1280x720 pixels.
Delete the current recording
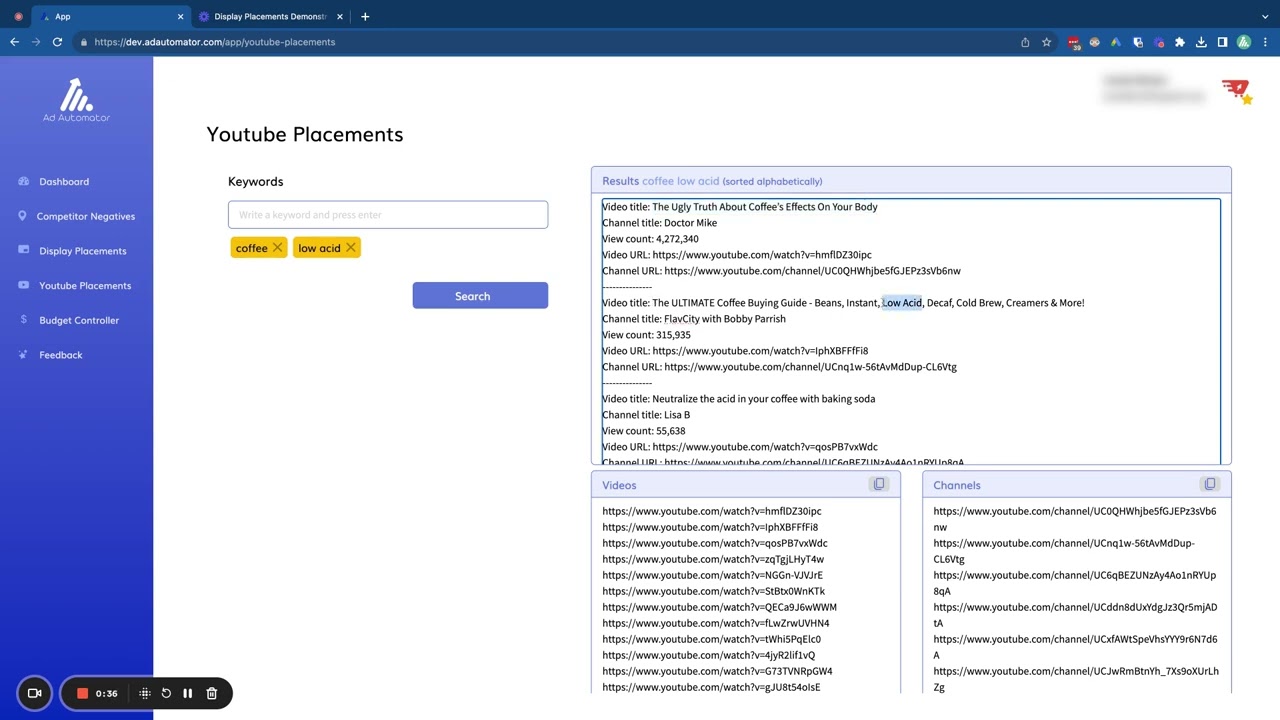click(212, 693)
